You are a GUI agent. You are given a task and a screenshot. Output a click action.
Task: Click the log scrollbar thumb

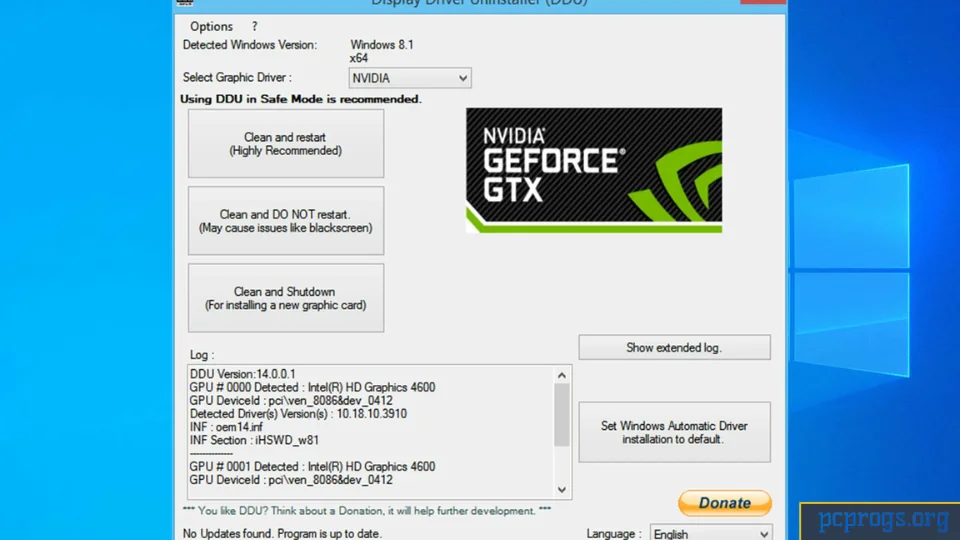click(x=561, y=415)
